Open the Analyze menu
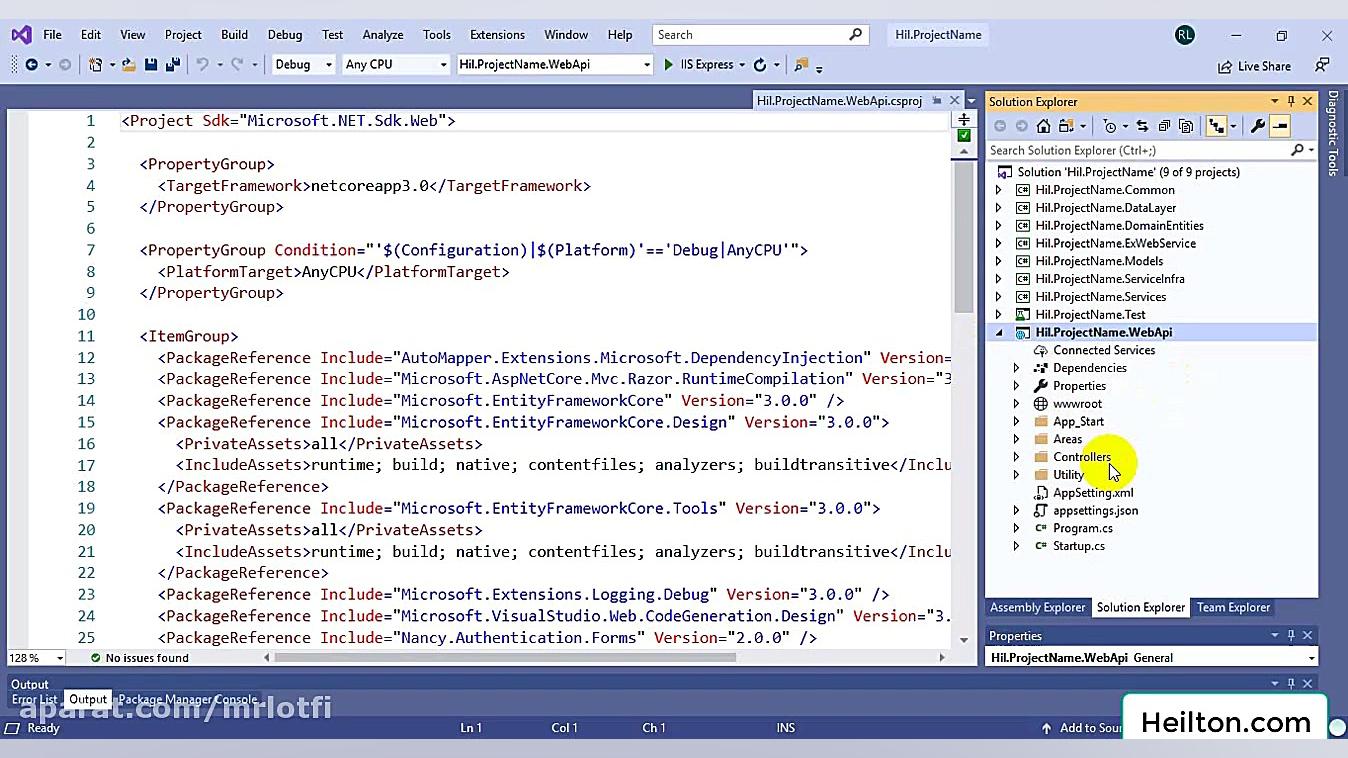 click(x=383, y=34)
